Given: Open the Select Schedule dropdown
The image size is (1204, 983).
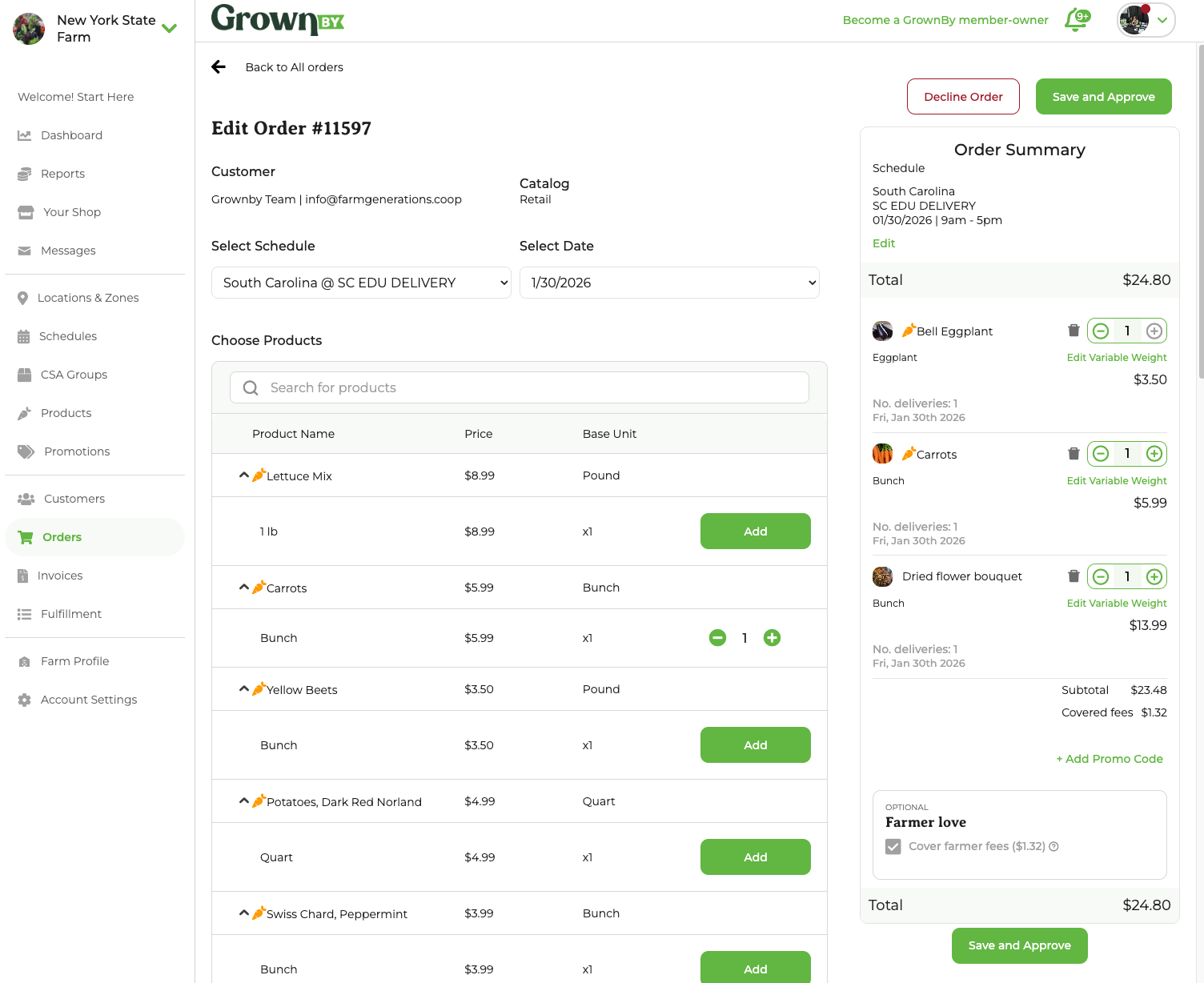Looking at the screenshot, I should [361, 283].
